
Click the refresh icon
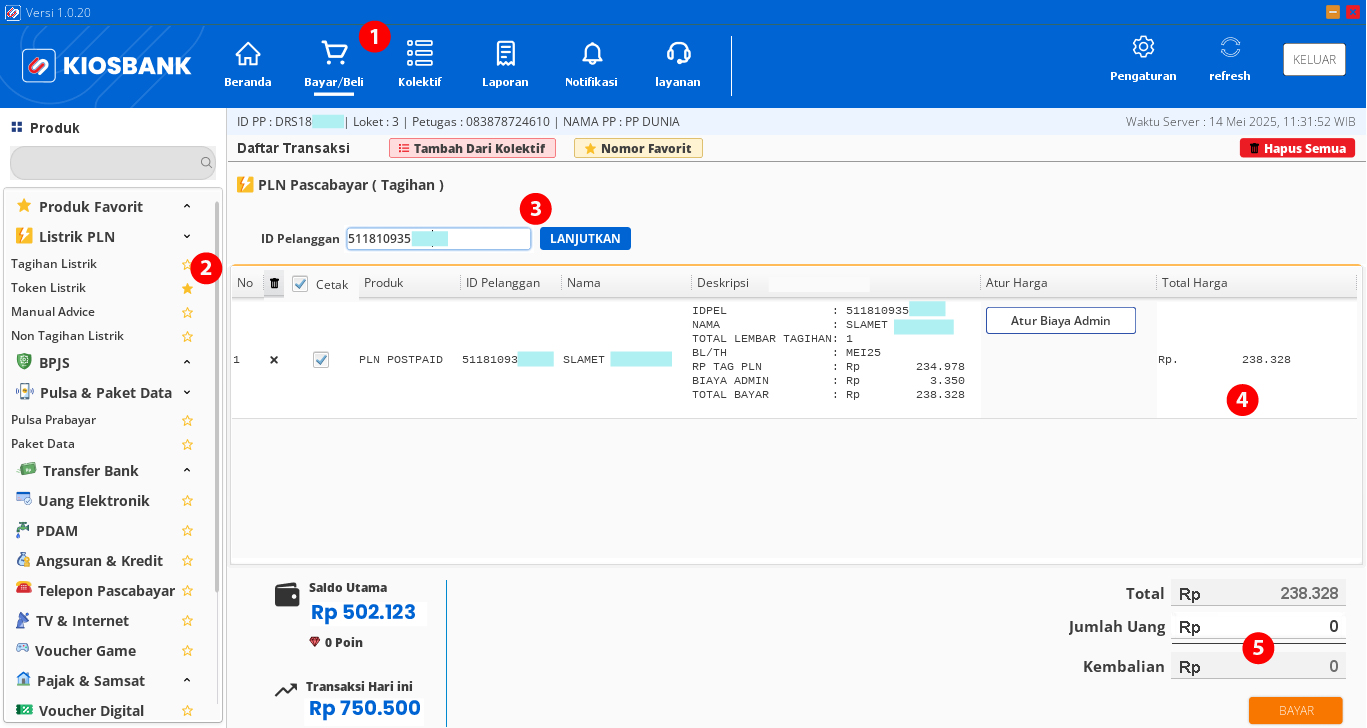[x=1230, y=47]
